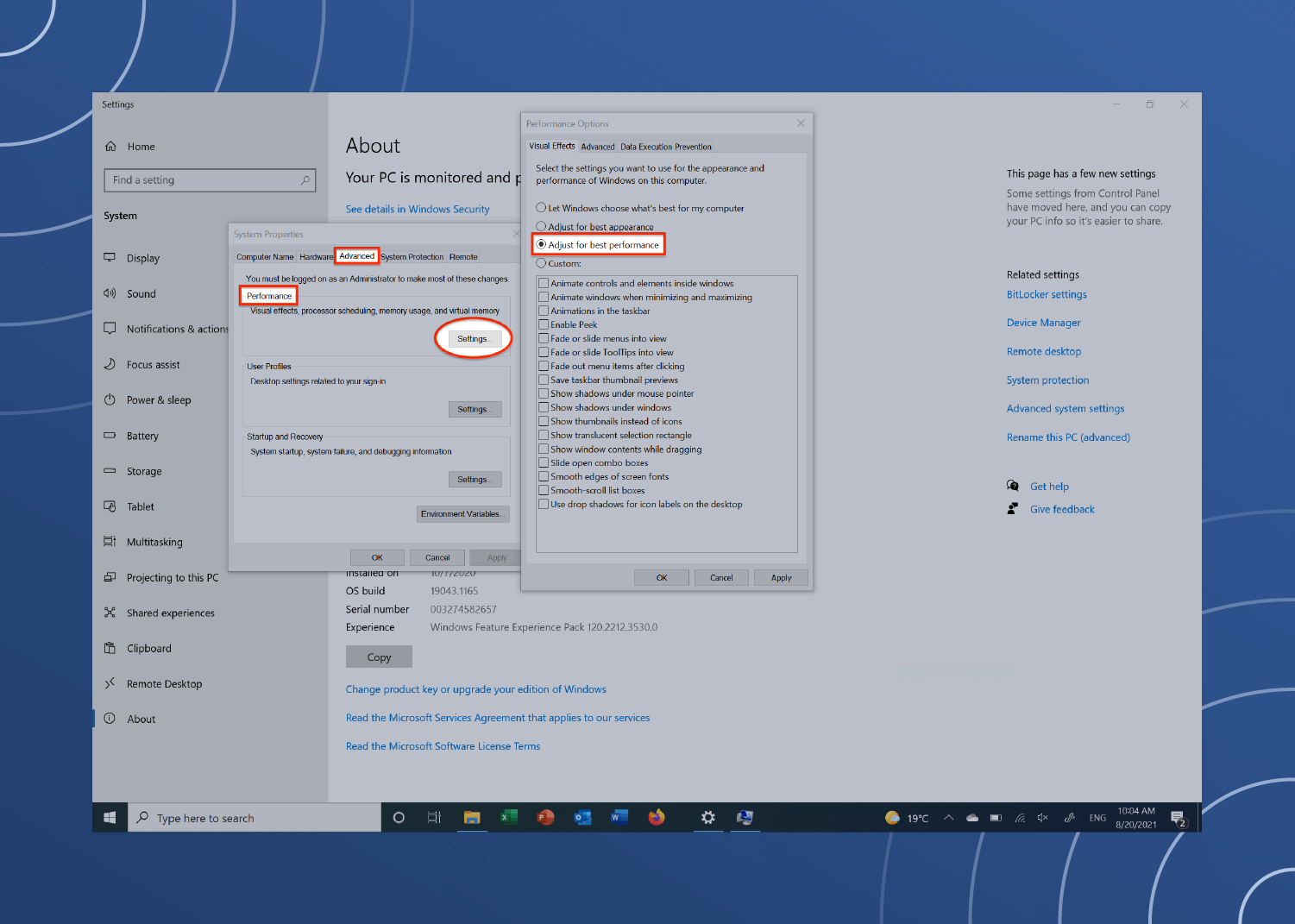Open Outlook from the taskbar
Screen dimensions: 1295x924
pyautogui.click(x=582, y=817)
